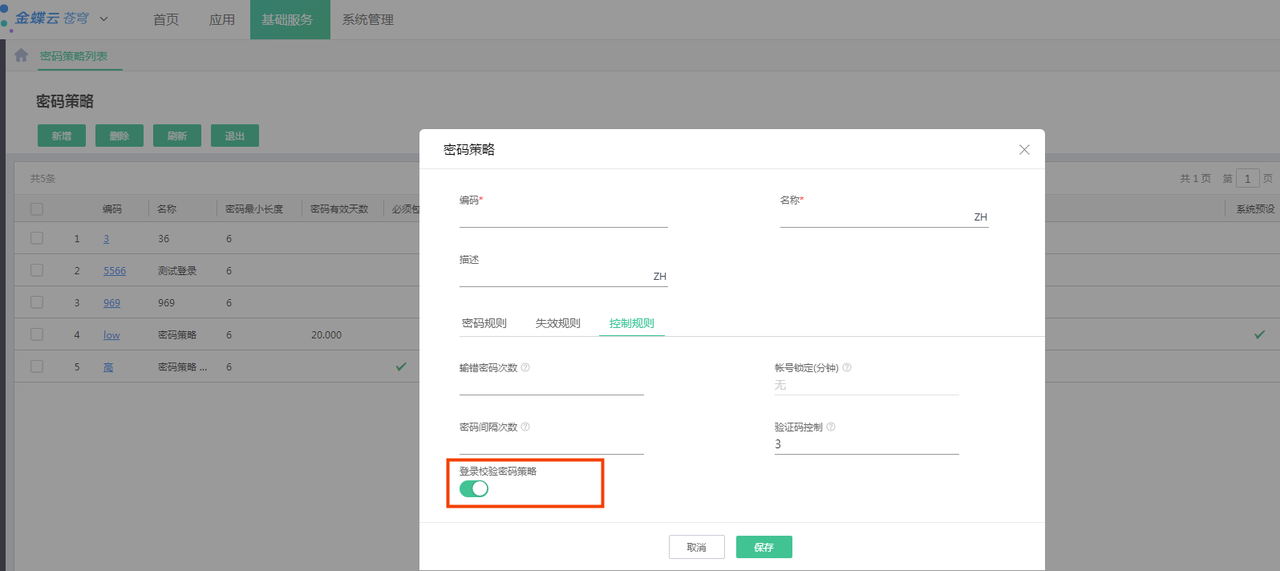Click 保存 to save the policy

coord(764,547)
